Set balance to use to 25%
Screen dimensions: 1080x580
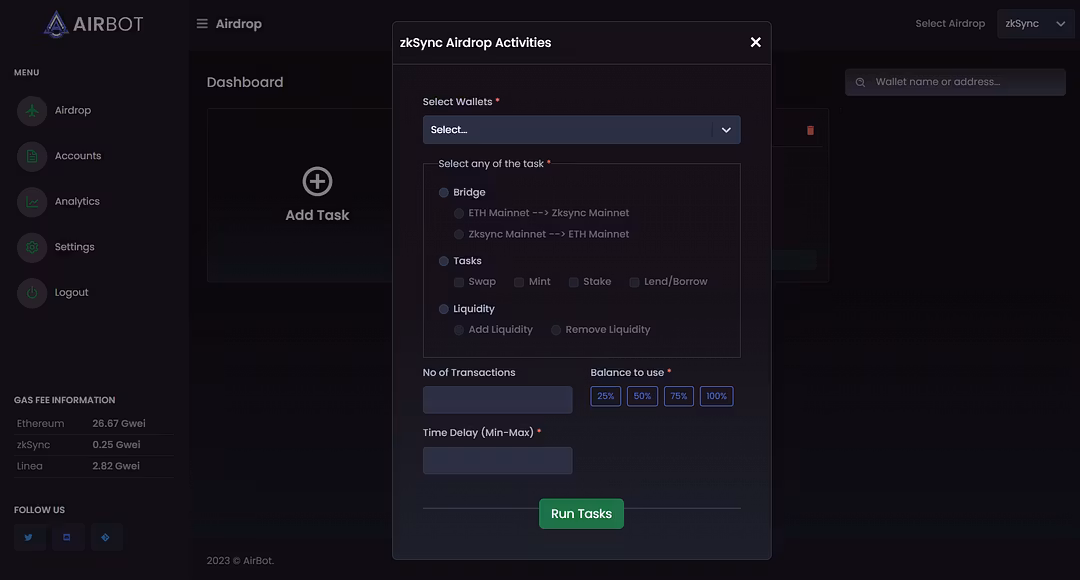click(x=605, y=396)
